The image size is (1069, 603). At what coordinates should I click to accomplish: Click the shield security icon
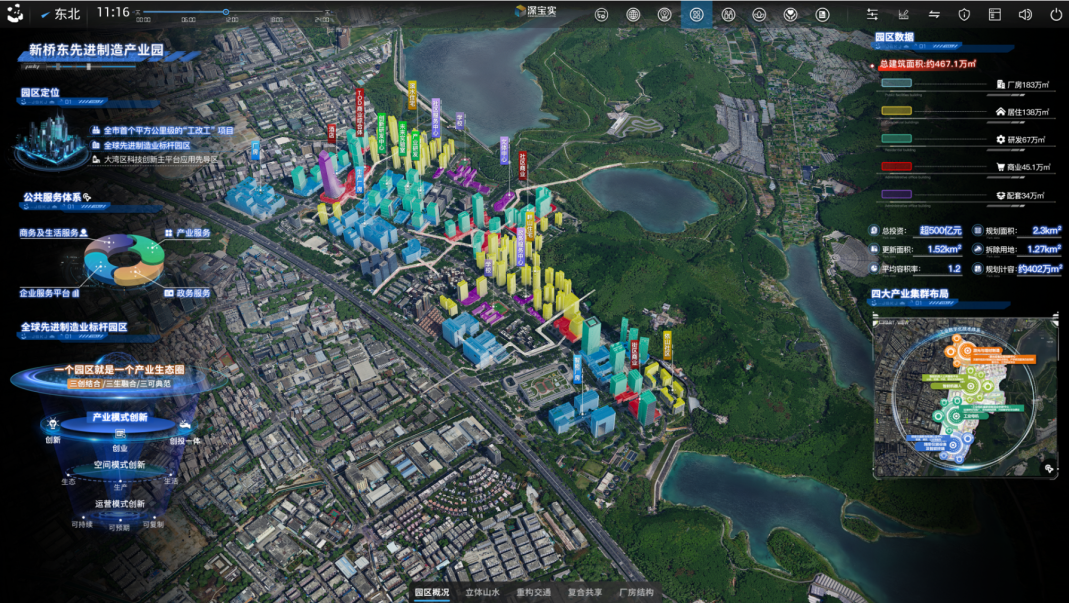[x=964, y=15]
